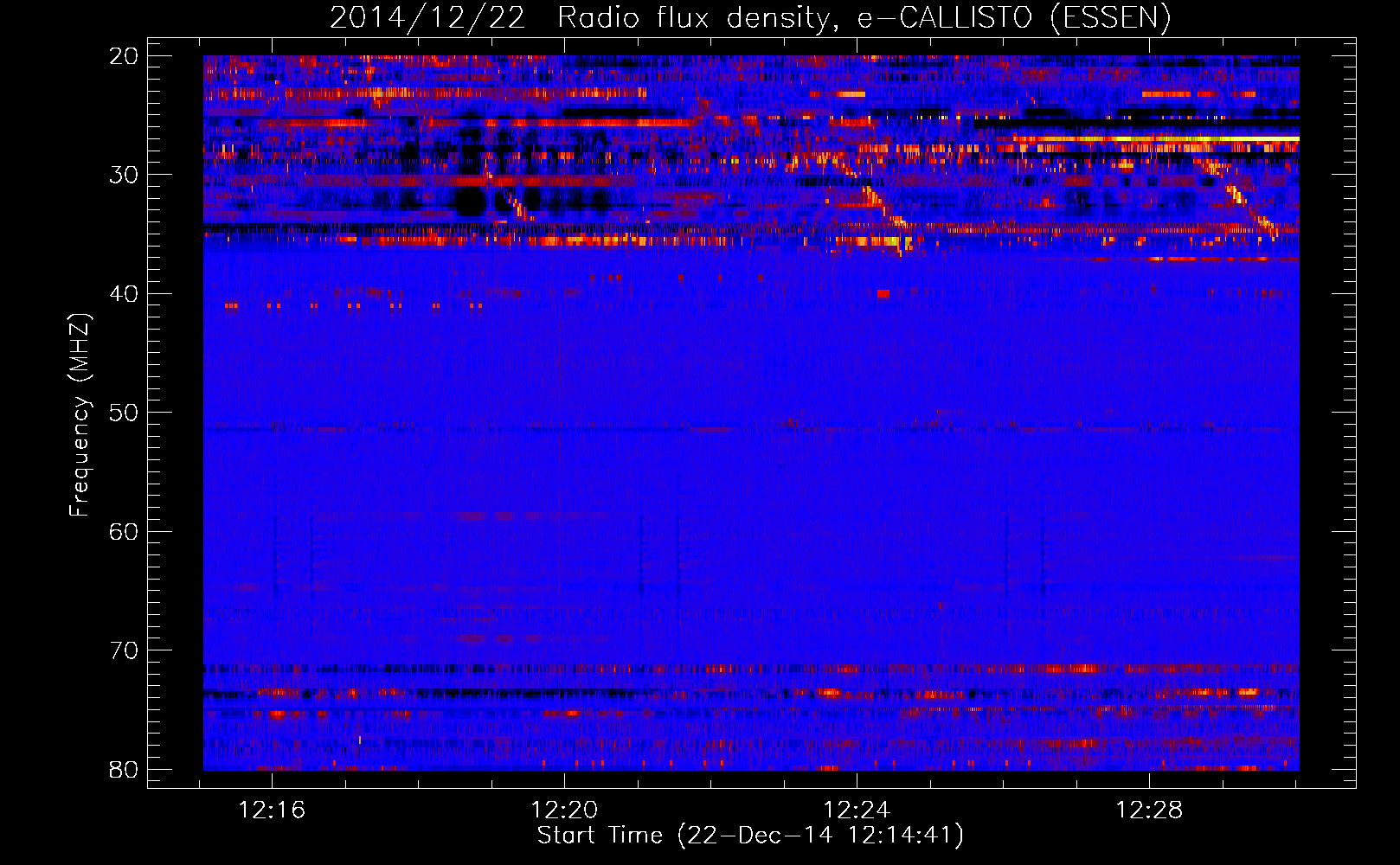Image resolution: width=1400 pixels, height=865 pixels.
Task: Click the 'Start Time (22-Dec-14 12:14:41)' label
Action: 750,836
